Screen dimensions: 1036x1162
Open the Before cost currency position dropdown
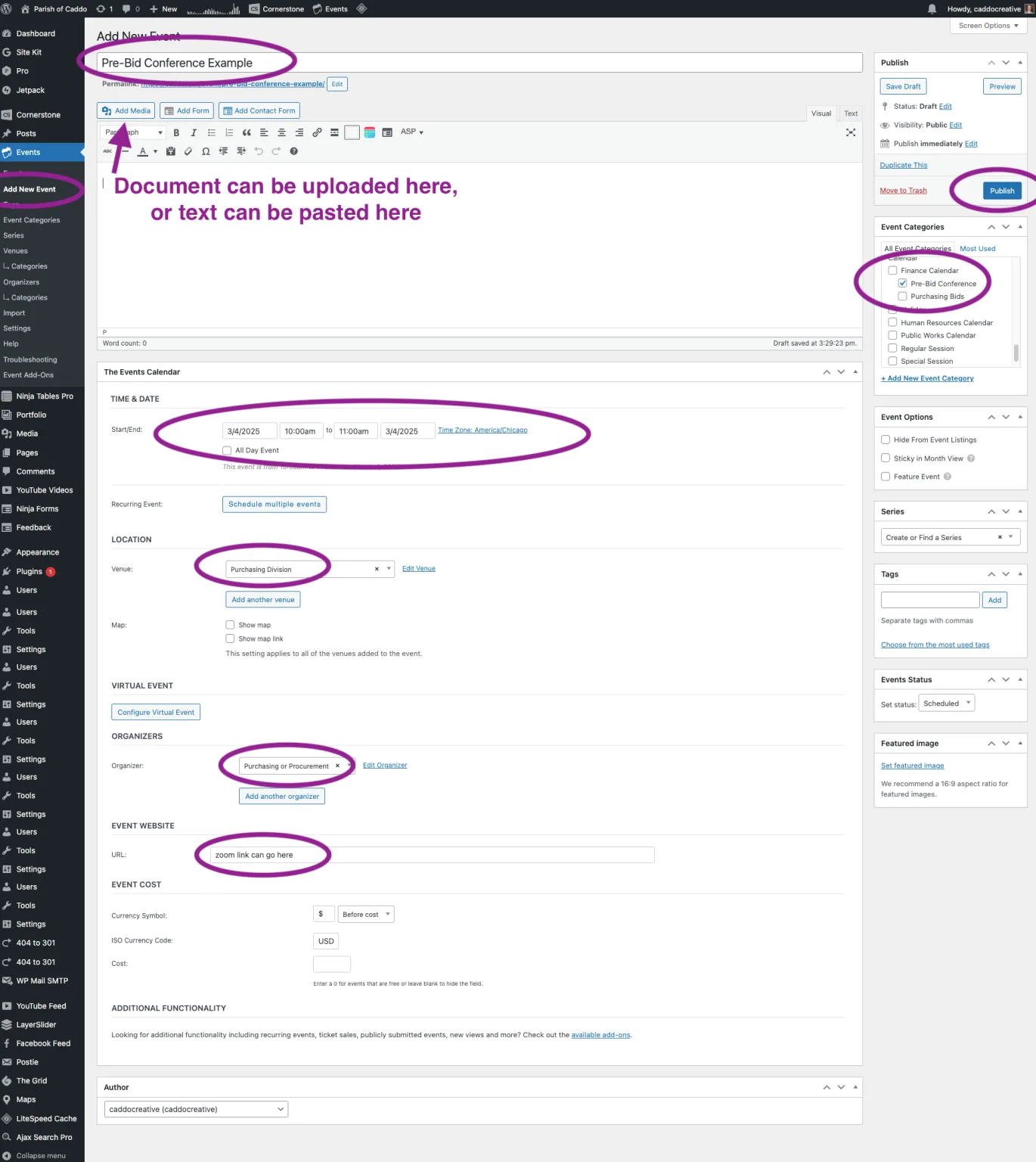(x=366, y=915)
